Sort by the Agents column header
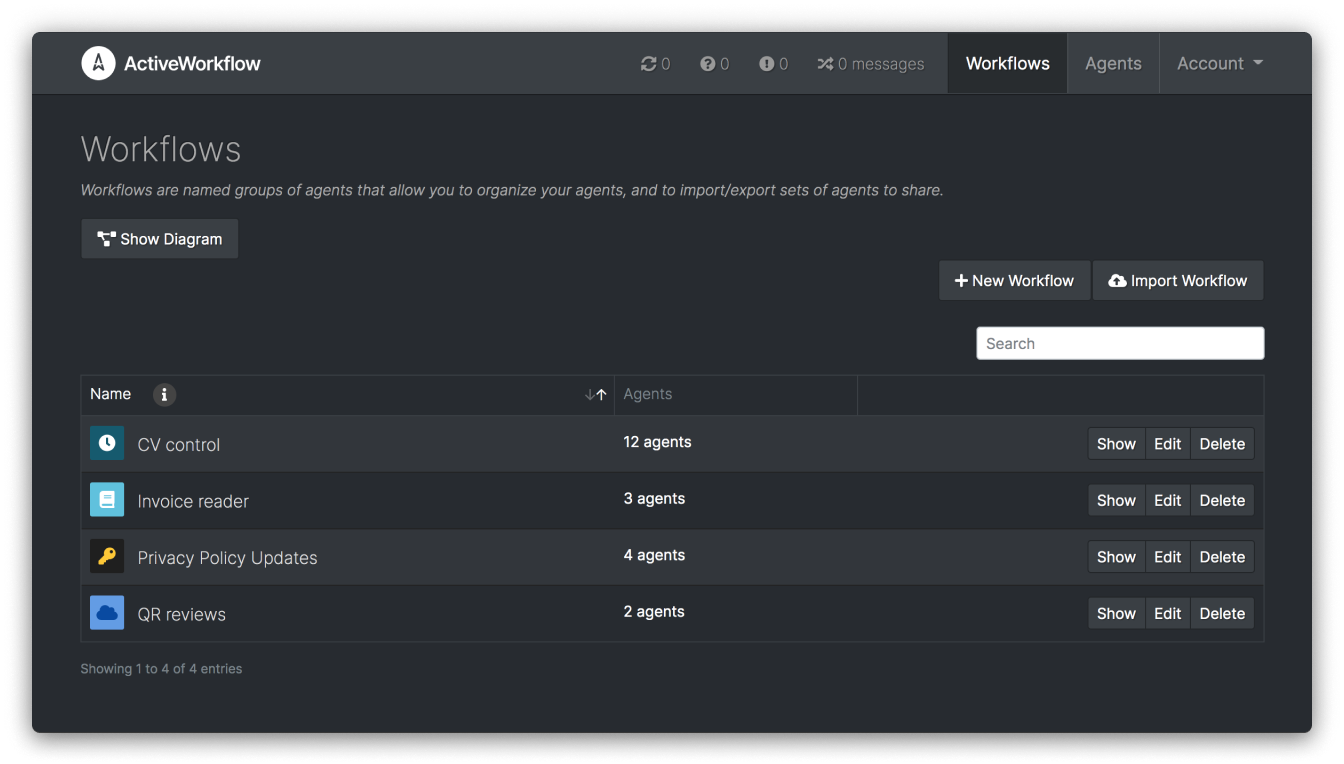Viewport: 1344px width, 764px height. coord(736,394)
